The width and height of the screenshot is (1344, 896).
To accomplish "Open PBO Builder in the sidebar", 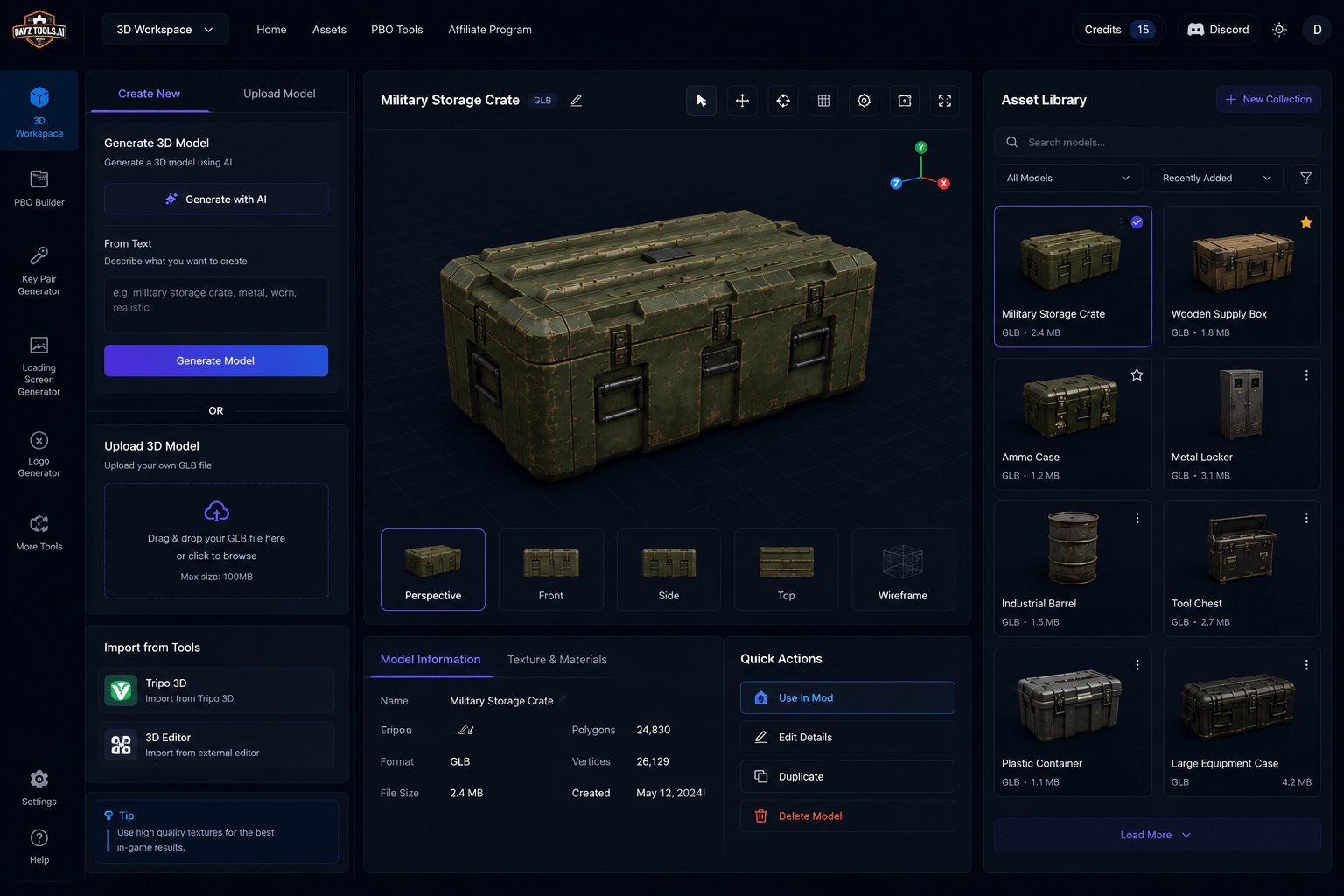I will (39, 188).
